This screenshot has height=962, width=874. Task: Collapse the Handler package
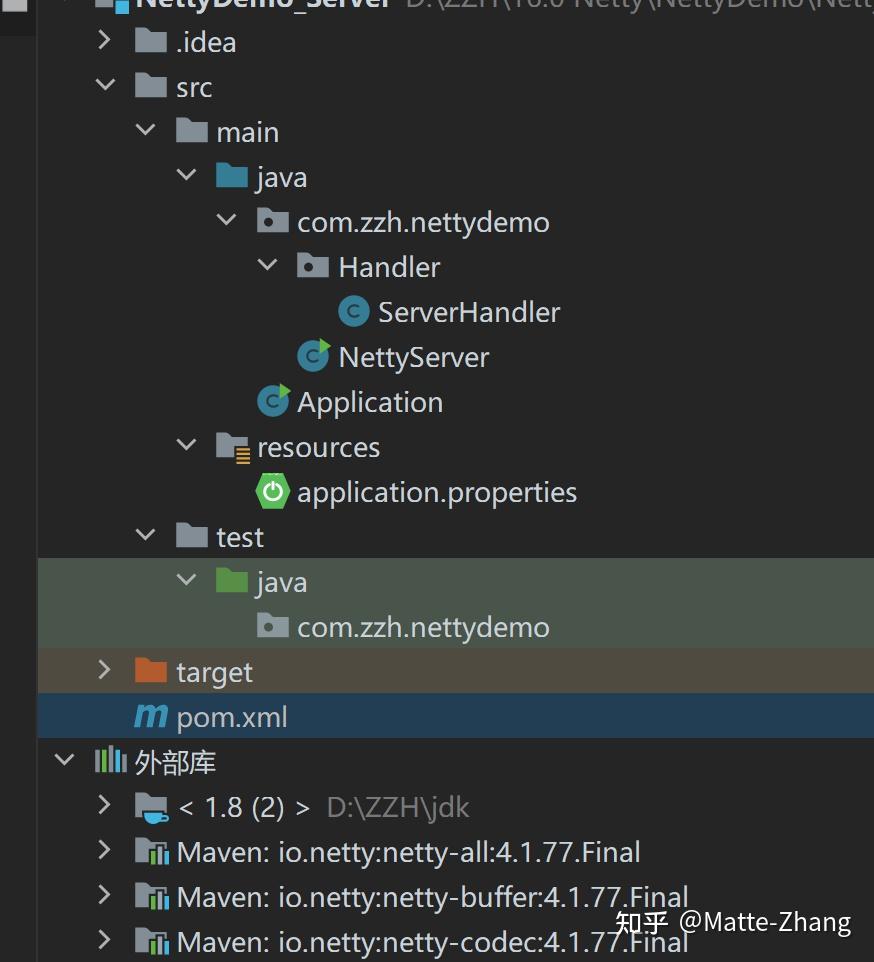[x=267, y=264]
